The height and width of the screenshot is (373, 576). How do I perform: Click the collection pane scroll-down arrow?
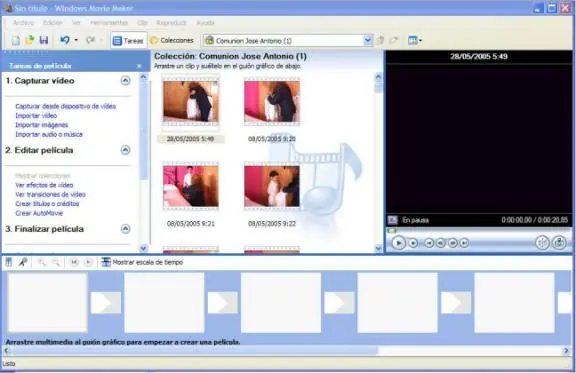(x=378, y=249)
